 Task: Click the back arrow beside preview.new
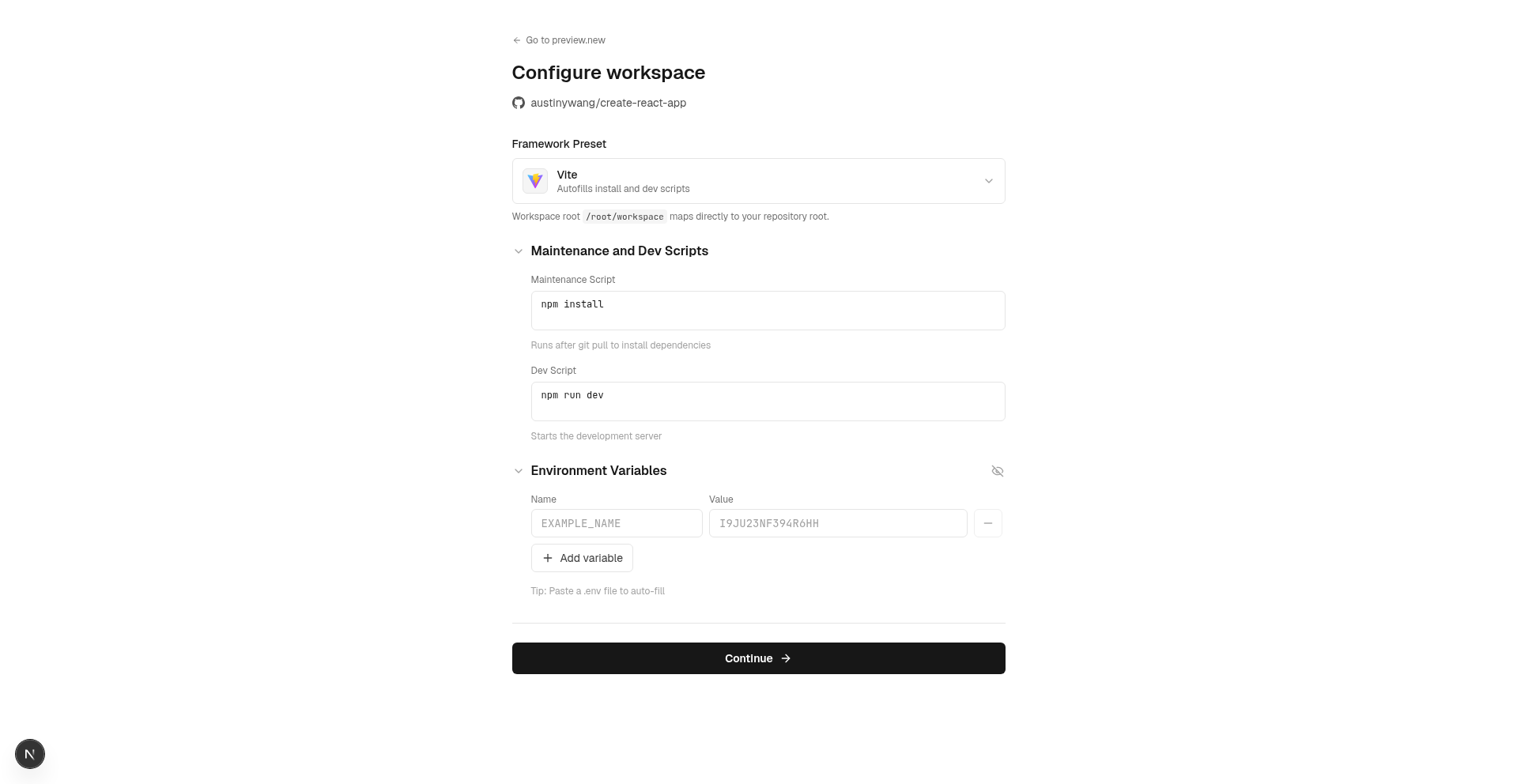516,40
